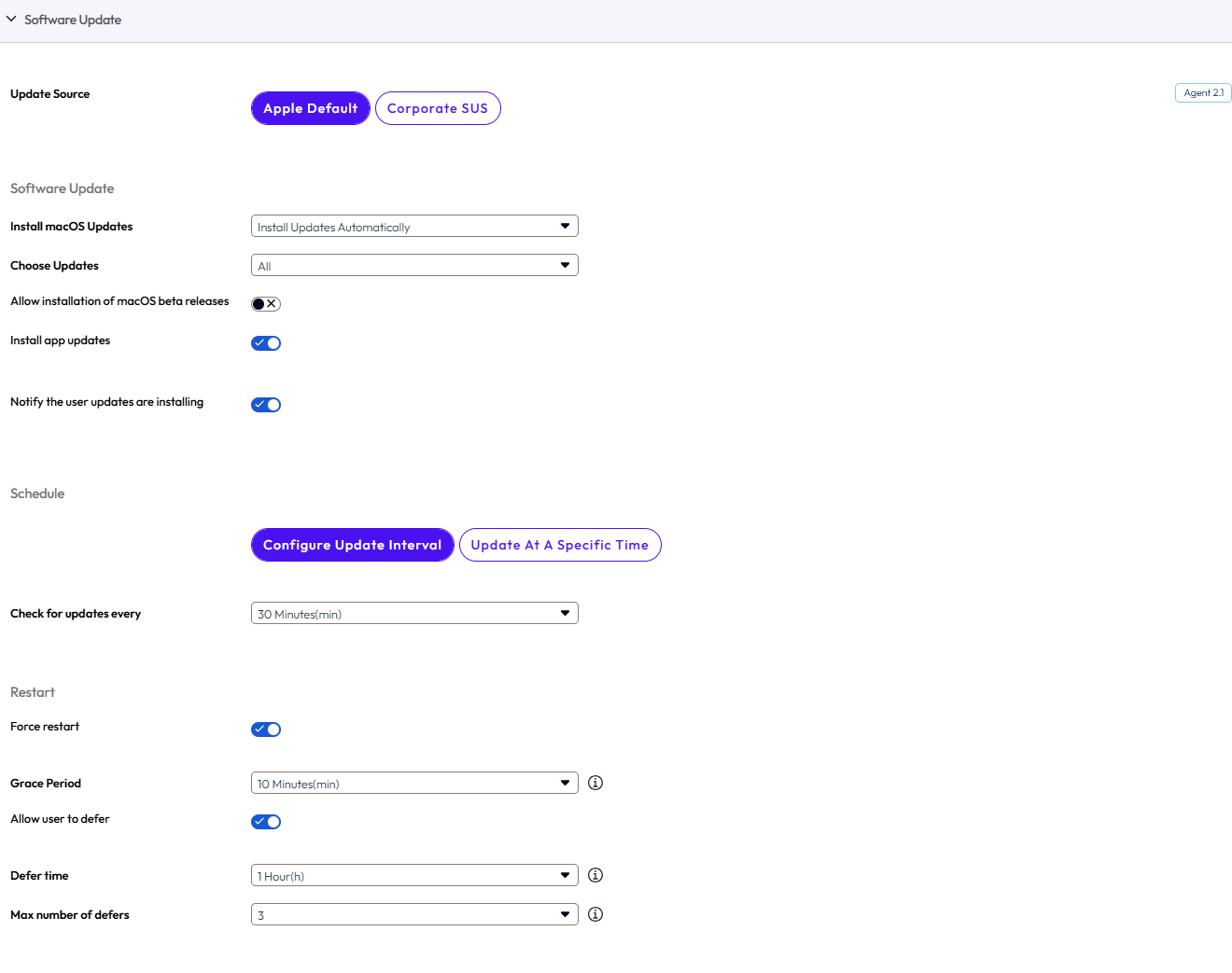Click the Update Source label
The image size is (1232, 973).
[50, 94]
